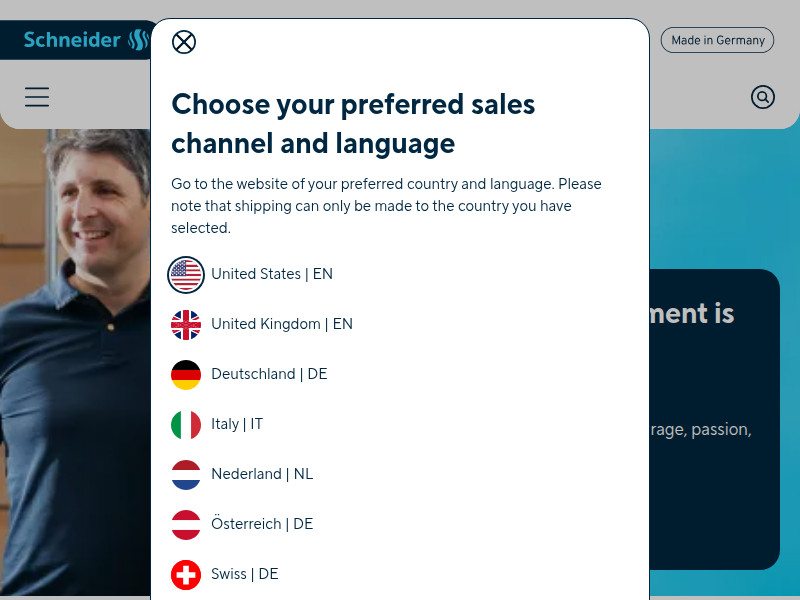The image size is (800, 600).
Task: Close the sales channel dialog
Action: coord(184,42)
